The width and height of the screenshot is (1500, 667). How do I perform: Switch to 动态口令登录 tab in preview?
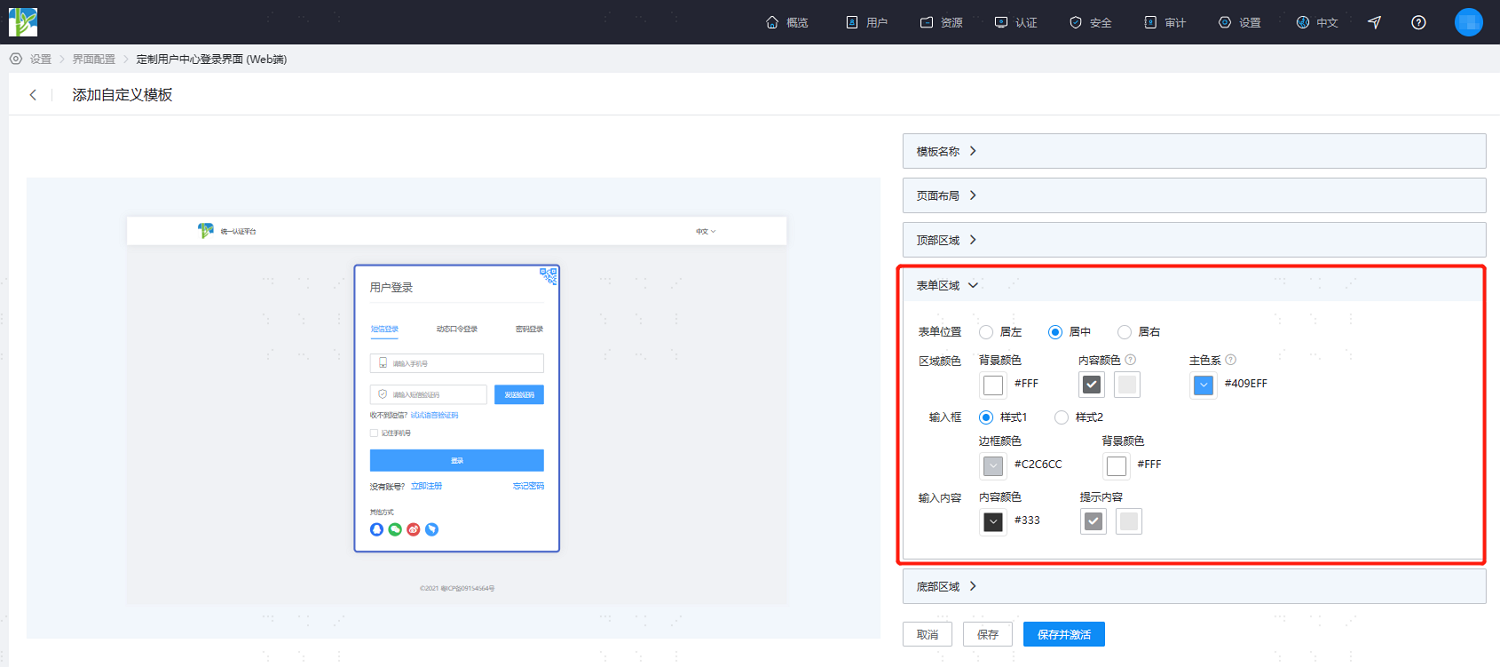(457, 329)
